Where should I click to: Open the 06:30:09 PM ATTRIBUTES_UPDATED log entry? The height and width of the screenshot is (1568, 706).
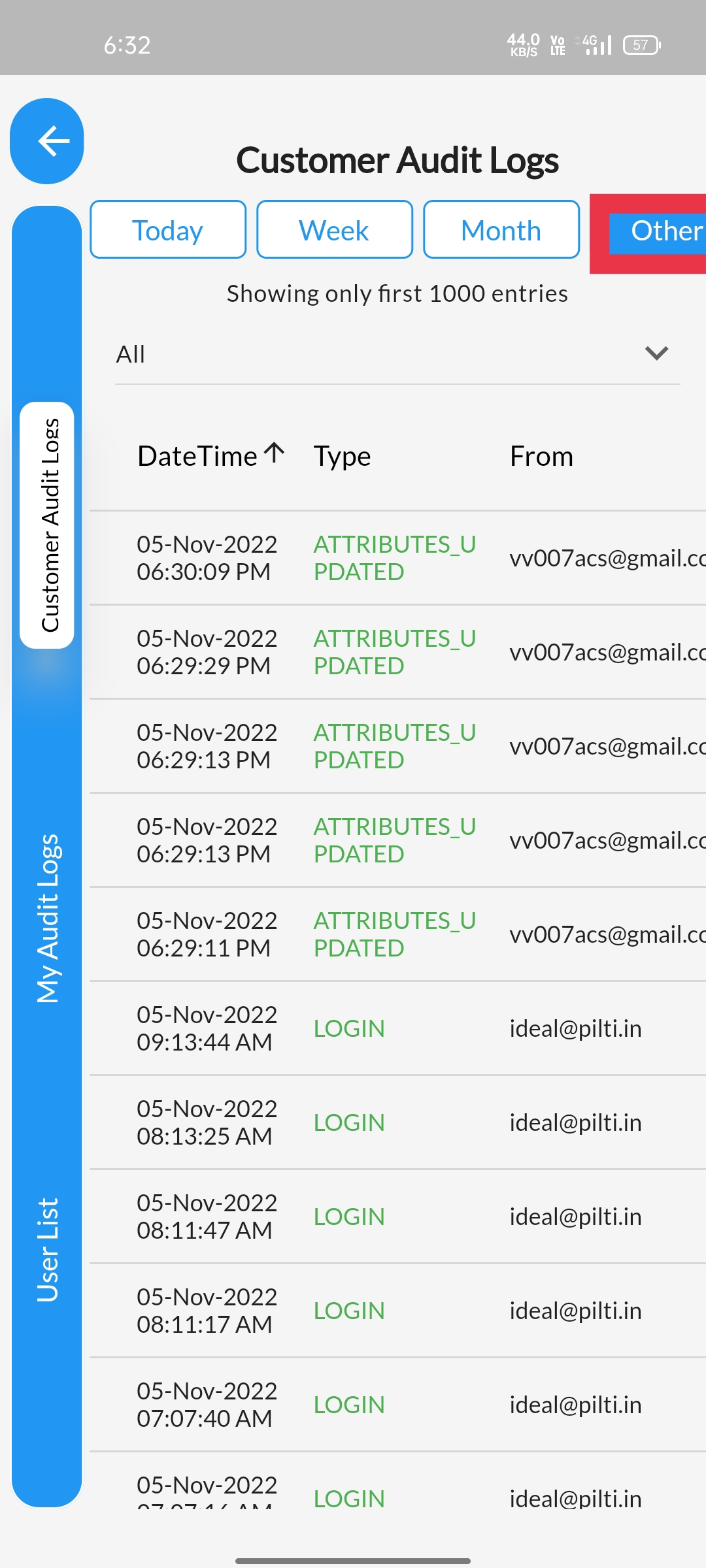click(x=397, y=558)
